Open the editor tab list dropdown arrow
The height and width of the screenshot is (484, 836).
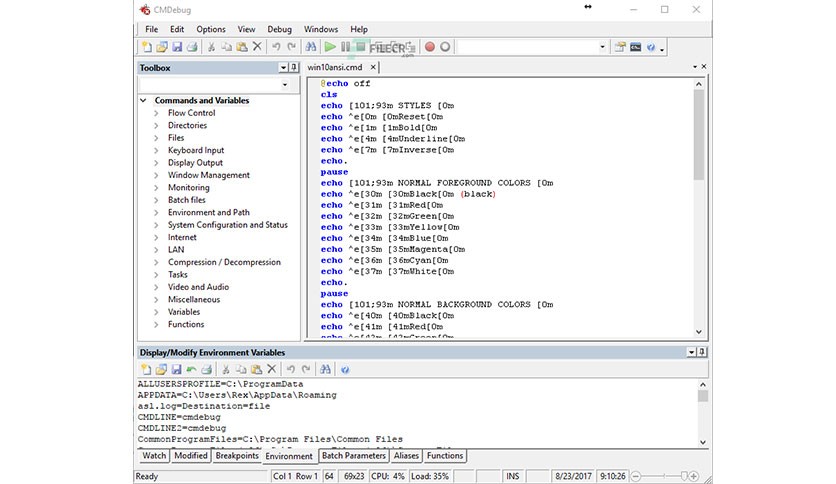695,67
